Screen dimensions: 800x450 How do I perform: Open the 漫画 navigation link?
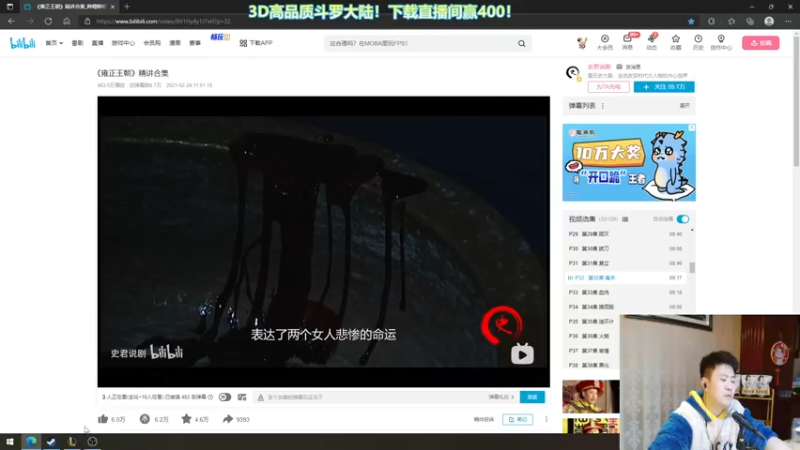tap(175, 43)
